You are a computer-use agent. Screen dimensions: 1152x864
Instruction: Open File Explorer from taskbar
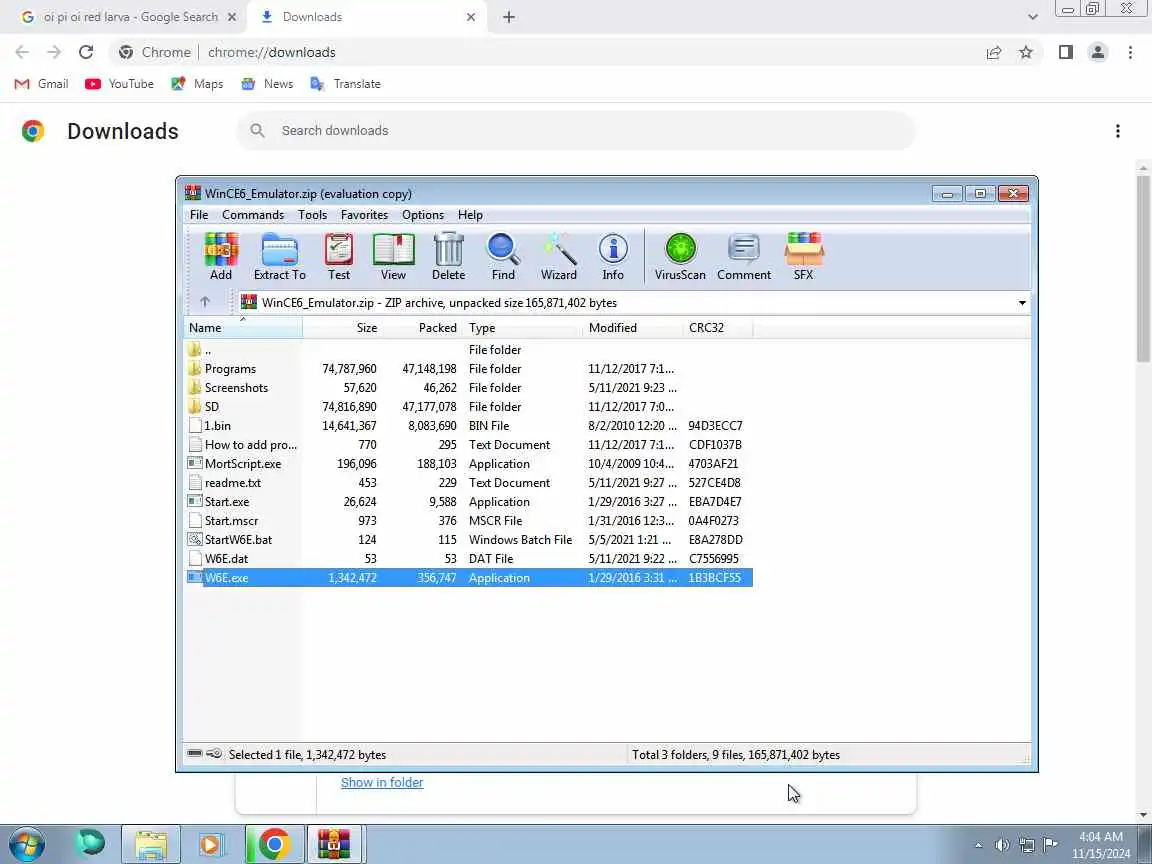click(x=151, y=844)
